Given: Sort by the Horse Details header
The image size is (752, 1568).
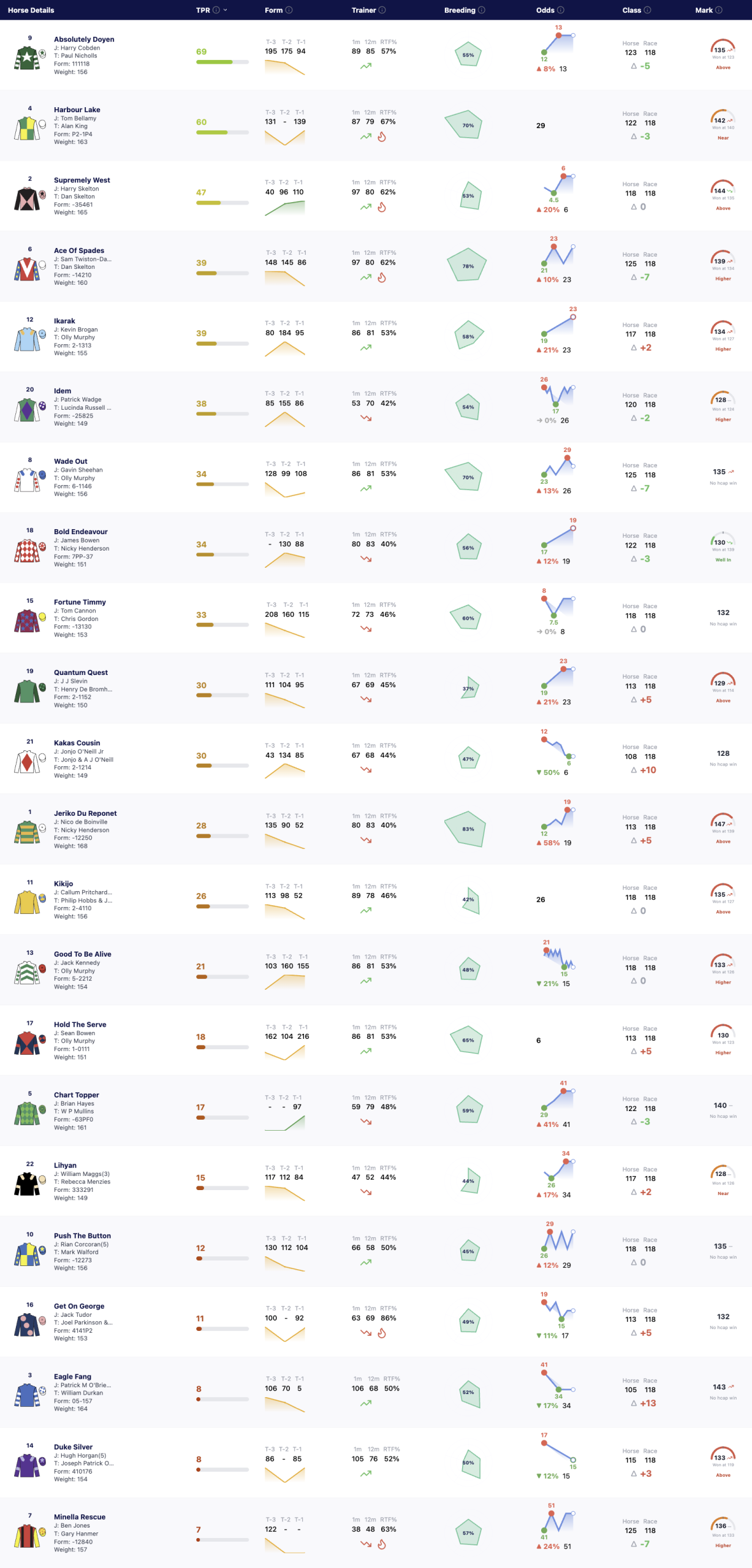Looking at the screenshot, I should 31,10.
